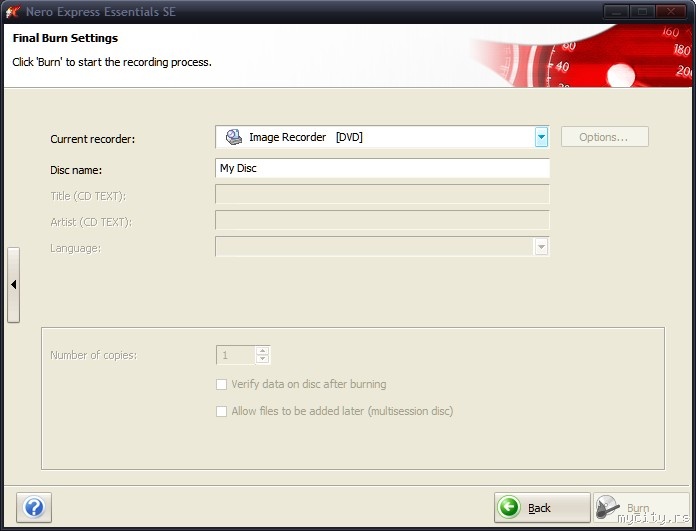Open the Language dropdown arrow
The image size is (696, 531).
tap(541, 247)
